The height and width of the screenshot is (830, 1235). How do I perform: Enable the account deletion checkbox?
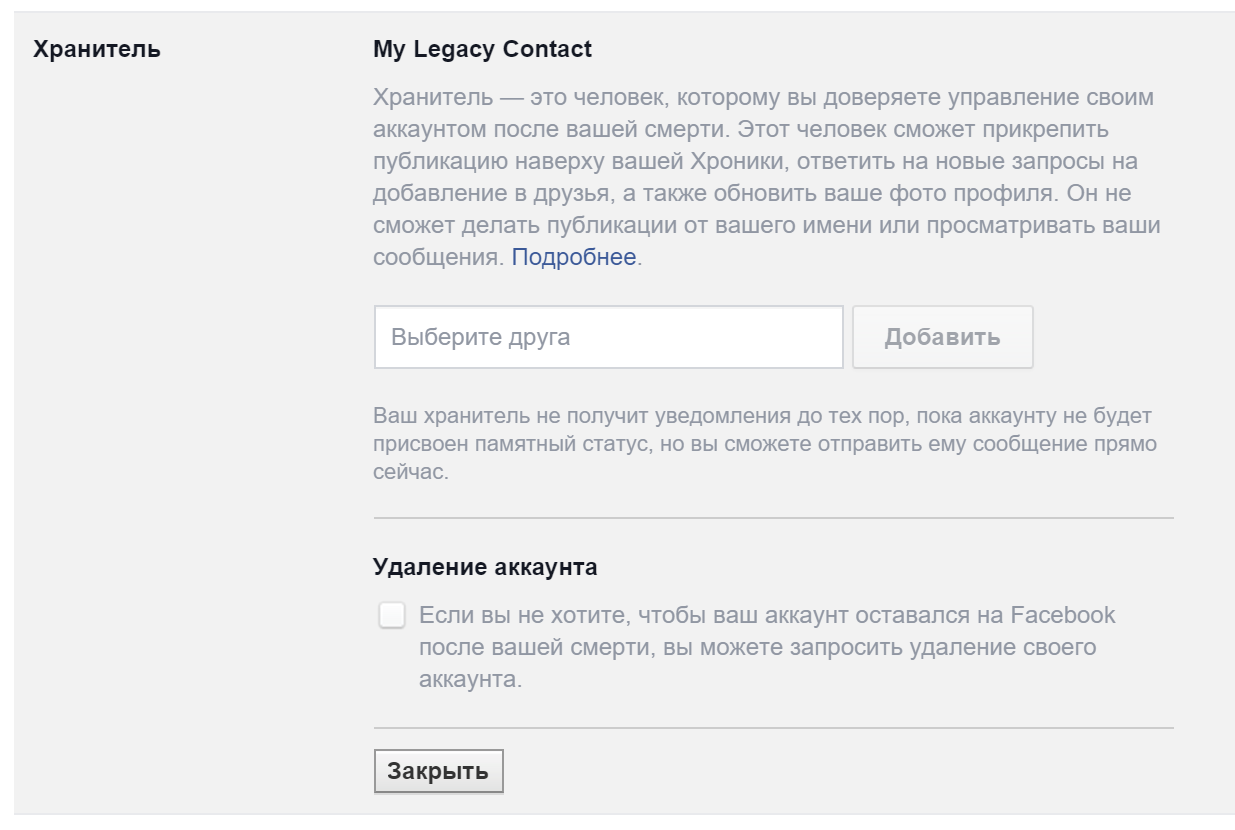(x=392, y=615)
